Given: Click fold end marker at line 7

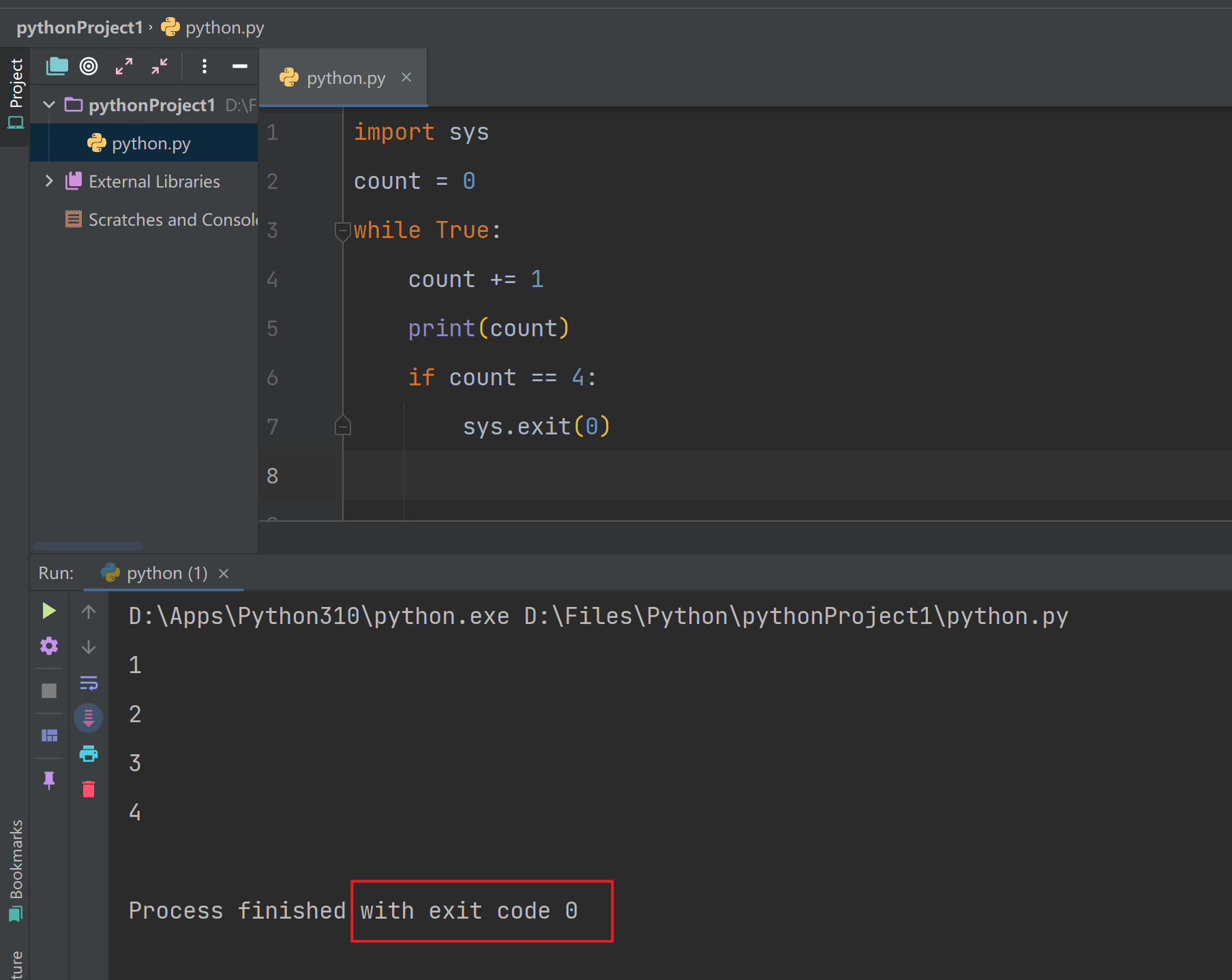Looking at the screenshot, I should pos(342,426).
